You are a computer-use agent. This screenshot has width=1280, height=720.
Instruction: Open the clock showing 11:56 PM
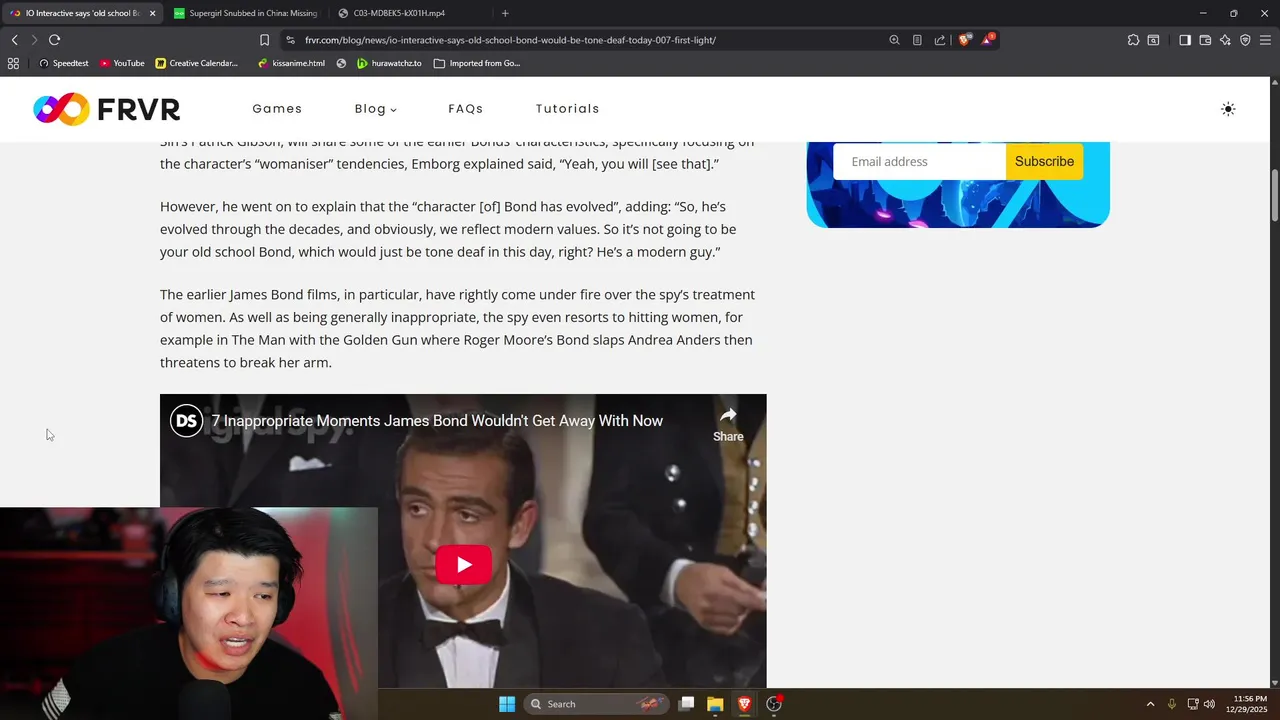pyautogui.click(x=1249, y=704)
